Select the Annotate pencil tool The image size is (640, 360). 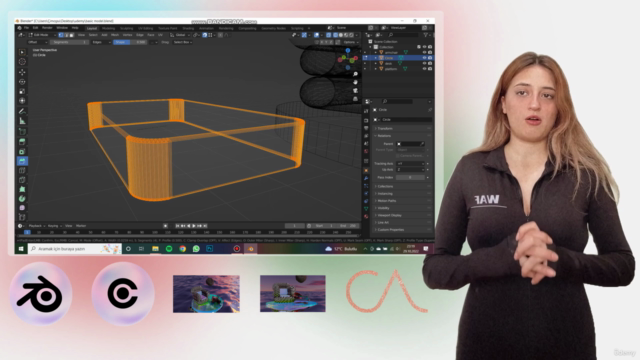coord(22,111)
